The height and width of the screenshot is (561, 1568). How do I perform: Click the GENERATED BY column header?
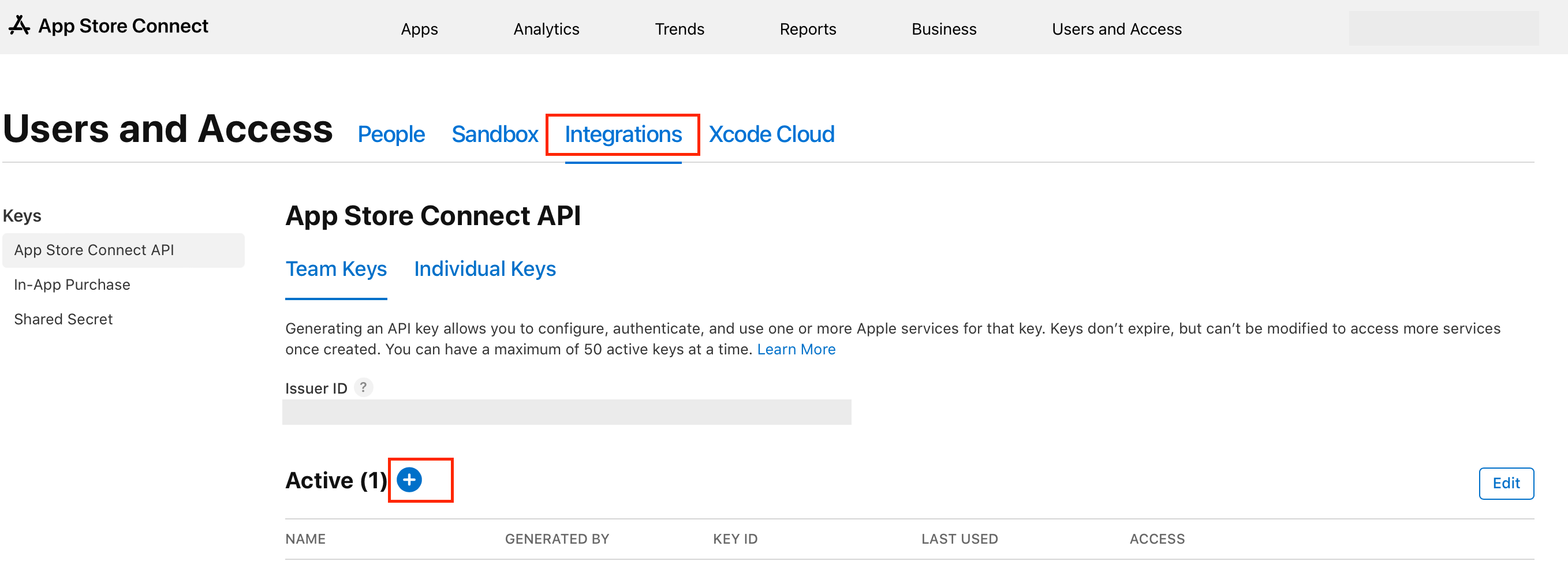pos(557,538)
